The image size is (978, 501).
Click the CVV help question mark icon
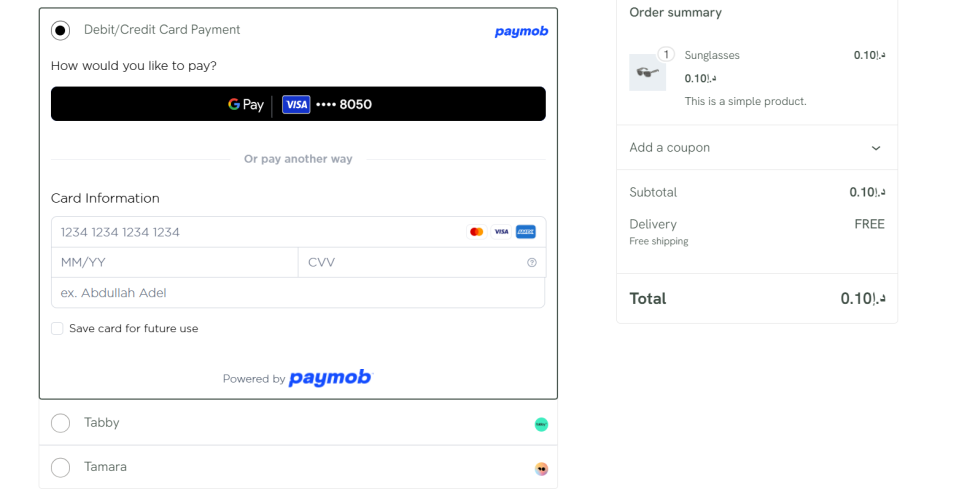point(532,263)
